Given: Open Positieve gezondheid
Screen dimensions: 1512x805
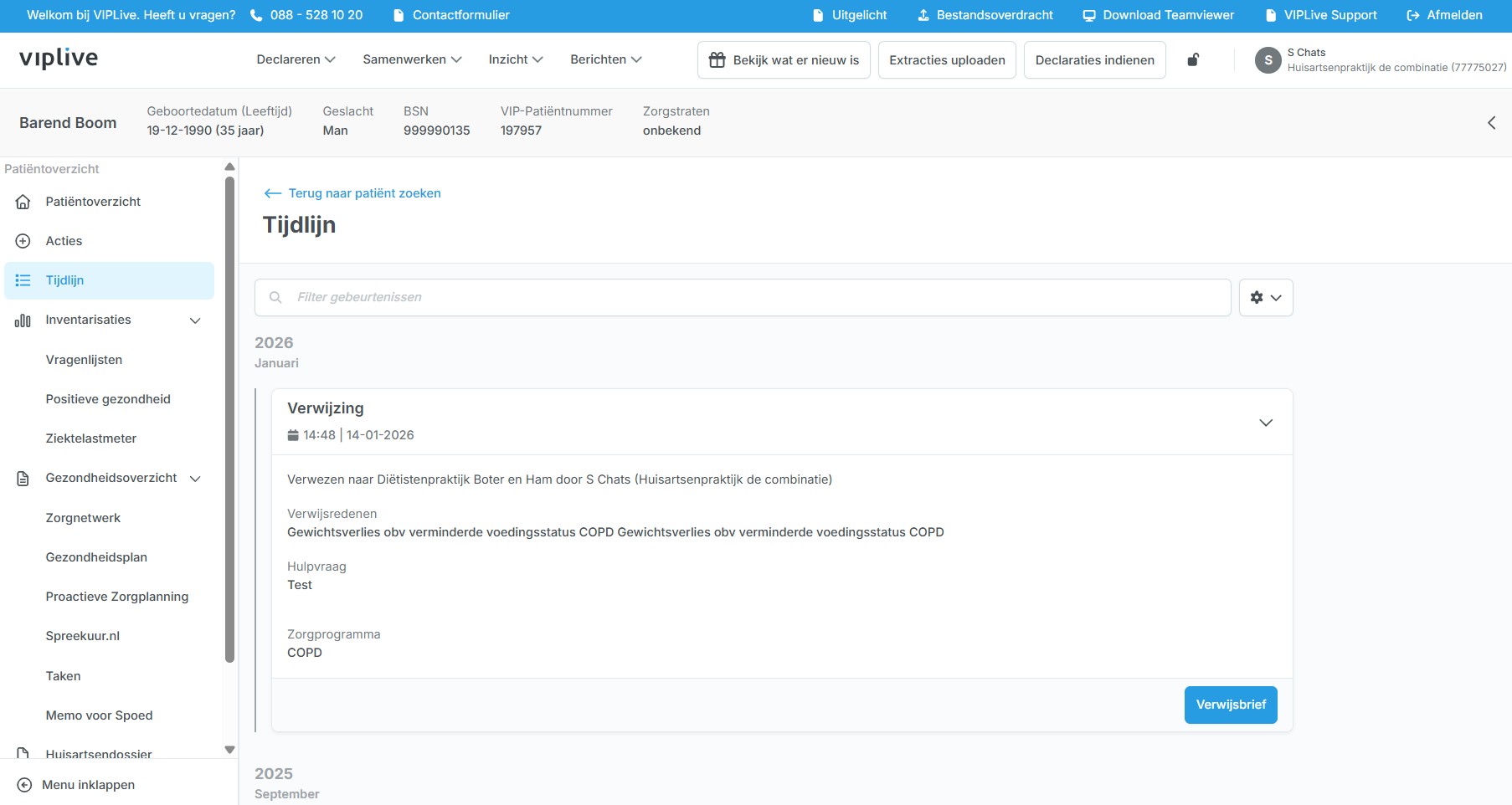Looking at the screenshot, I should coord(108,399).
